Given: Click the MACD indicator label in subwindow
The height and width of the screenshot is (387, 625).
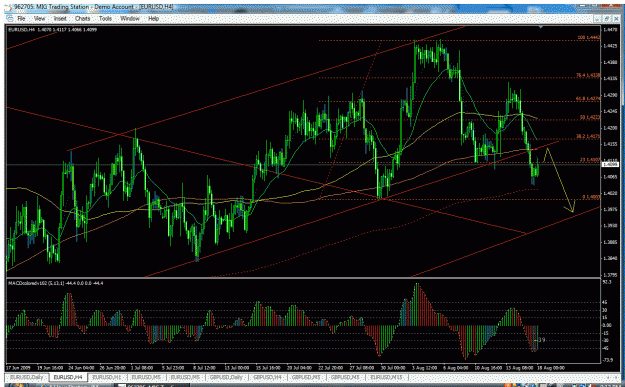Looking at the screenshot, I should point(56,283).
